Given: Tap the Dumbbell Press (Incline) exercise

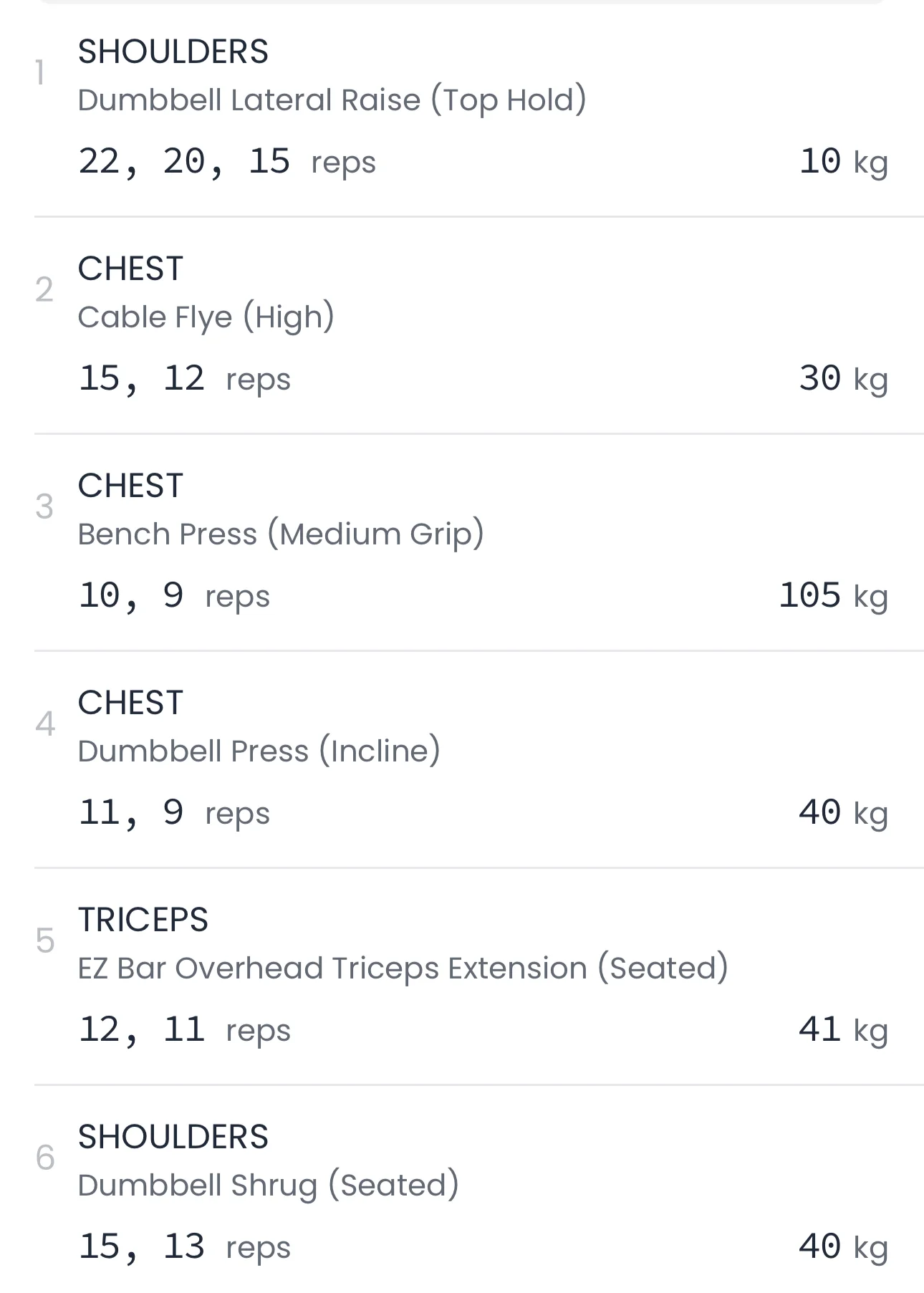Looking at the screenshot, I should (259, 751).
